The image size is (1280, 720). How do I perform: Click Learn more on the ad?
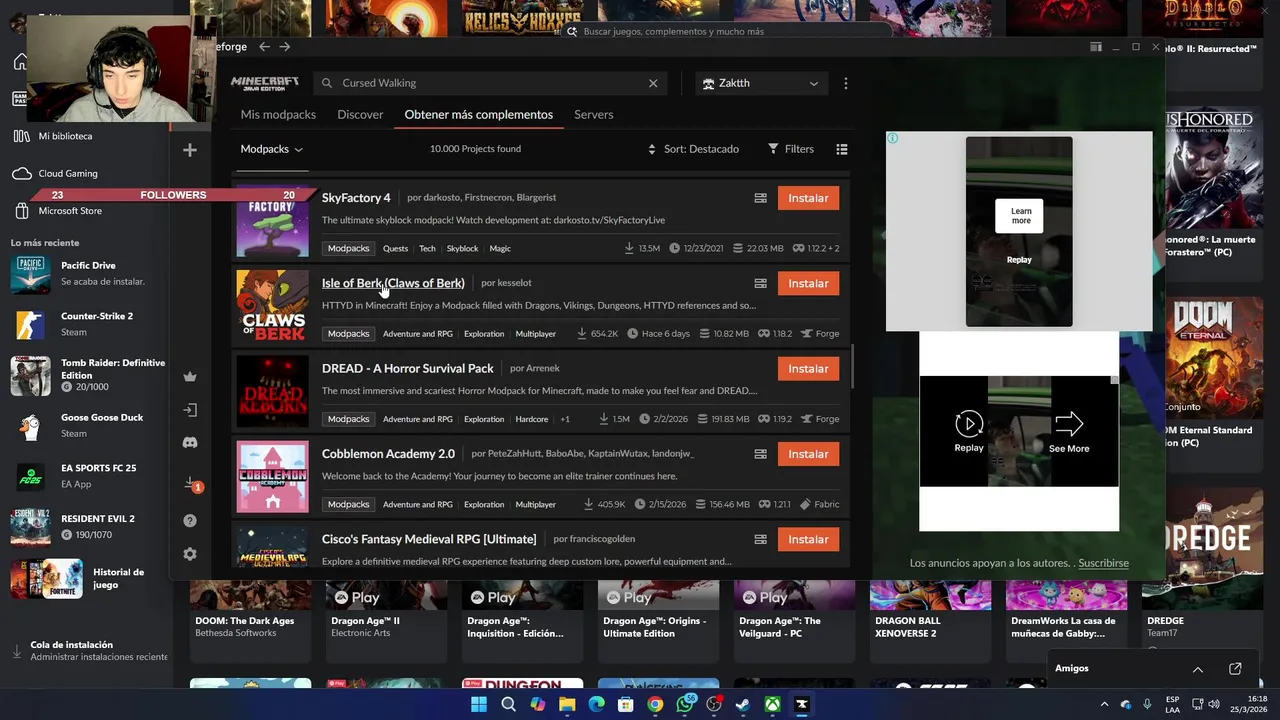click(1020, 215)
